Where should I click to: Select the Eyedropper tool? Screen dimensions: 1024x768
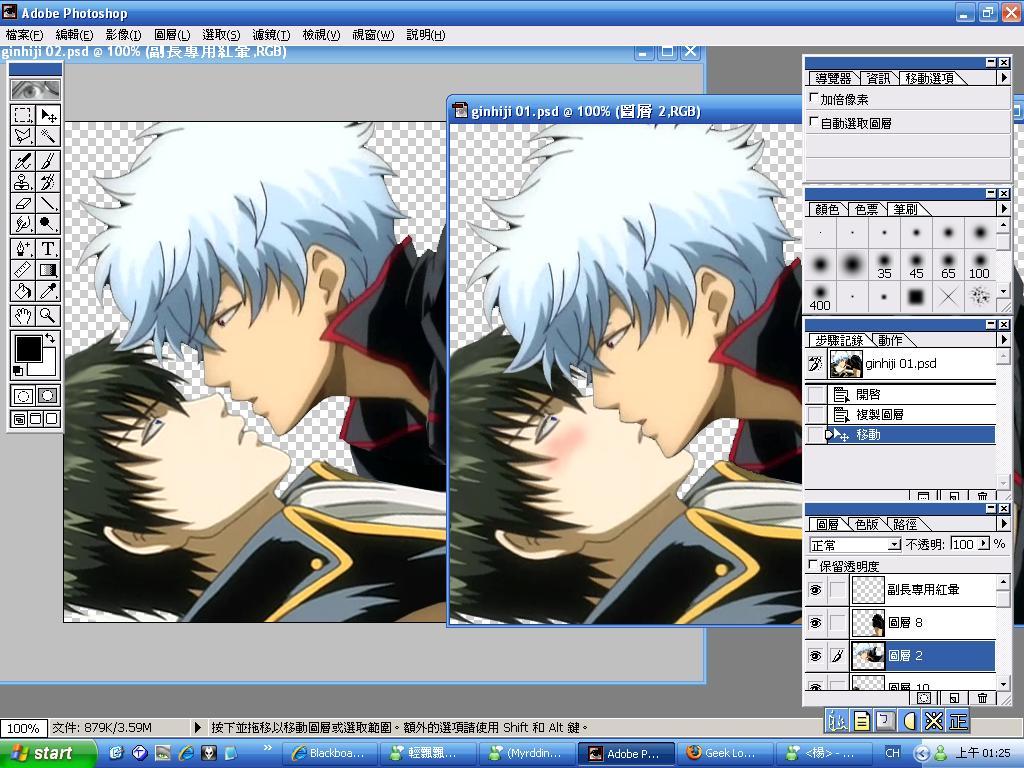(48, 290)
